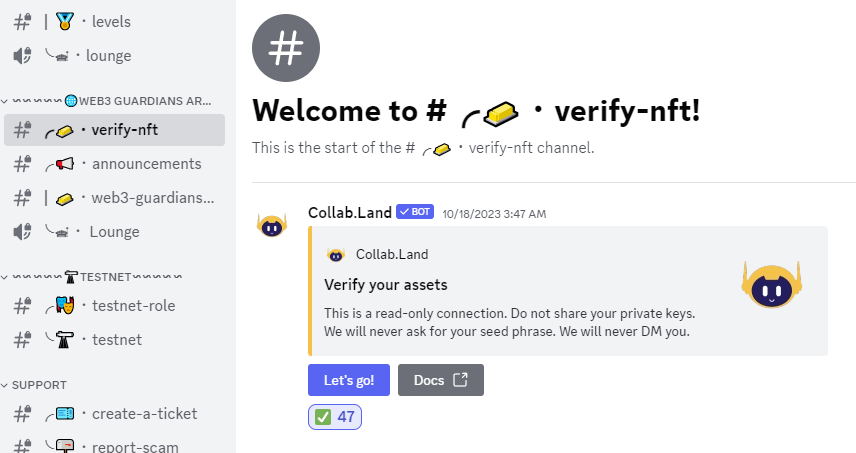Click the large Collab.Land robot thumbnail
The height and width of the screenshot is (453, 856).
point(771,285)
